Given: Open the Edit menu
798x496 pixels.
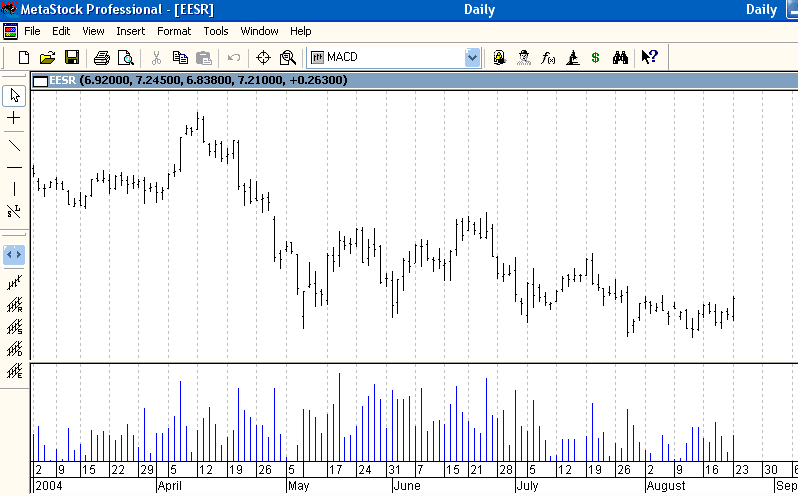Looking at the screenshot, I should [61, 31].
